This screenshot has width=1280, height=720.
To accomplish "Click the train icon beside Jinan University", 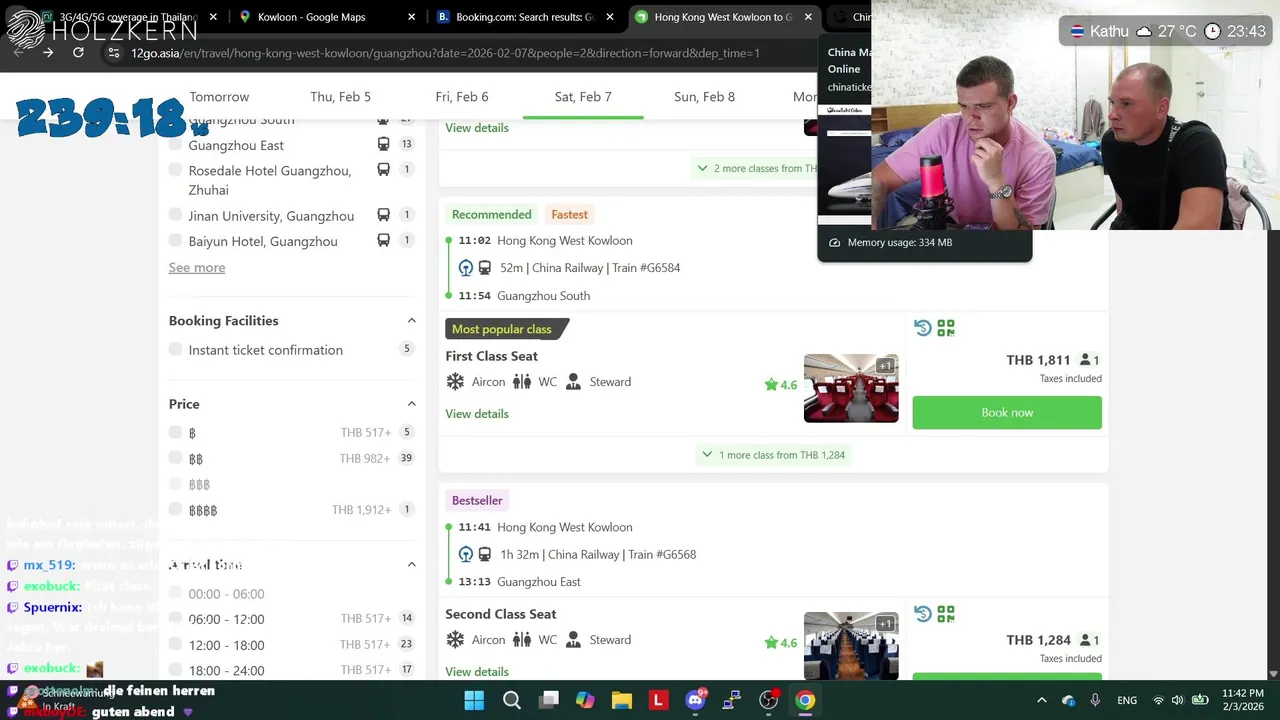I will click(x=383, y=215).
